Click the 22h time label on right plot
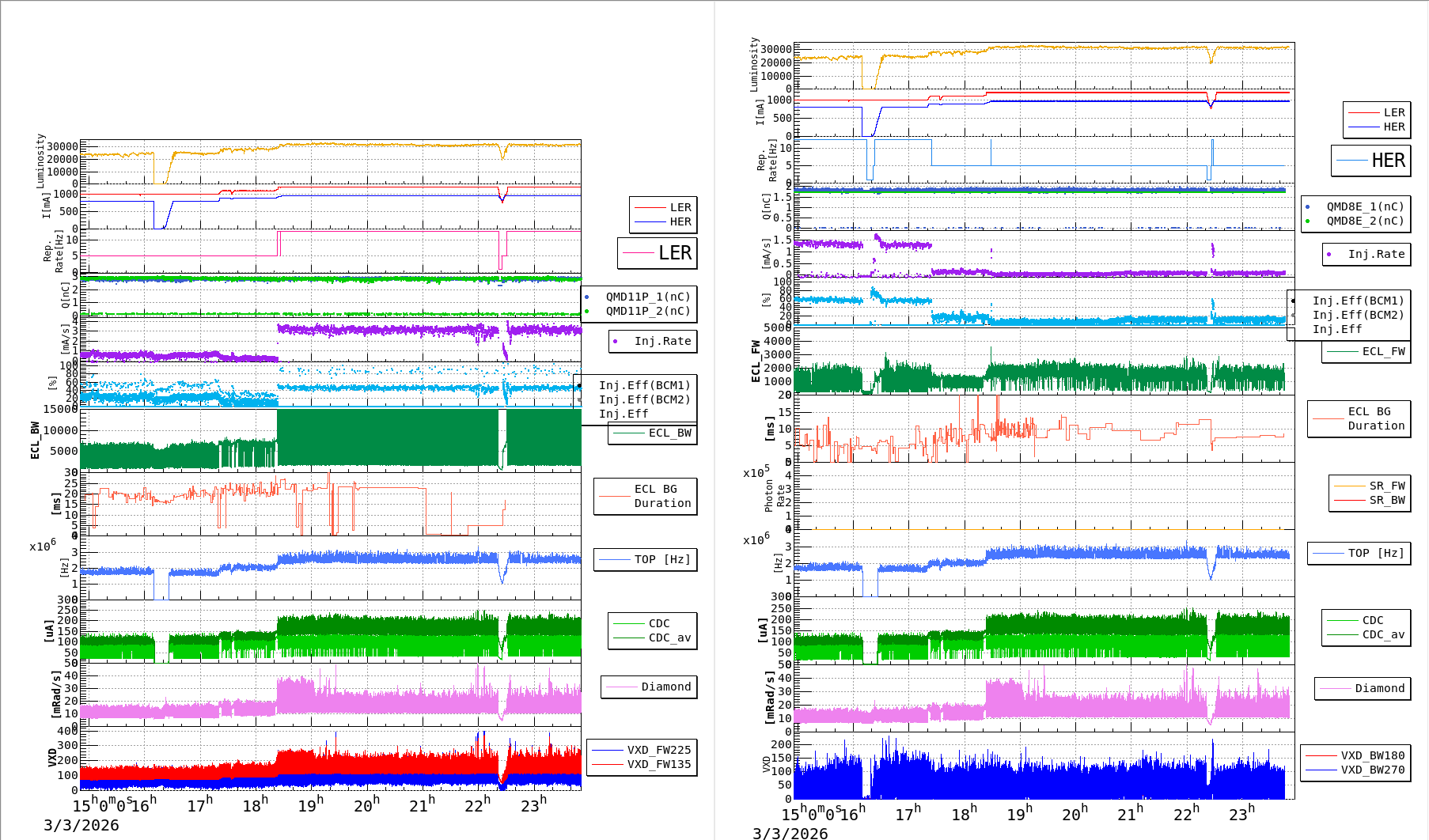Image resolution: width=1429 pixels, height=840 pixels. pyautogui.click(x=1186, y=814)
